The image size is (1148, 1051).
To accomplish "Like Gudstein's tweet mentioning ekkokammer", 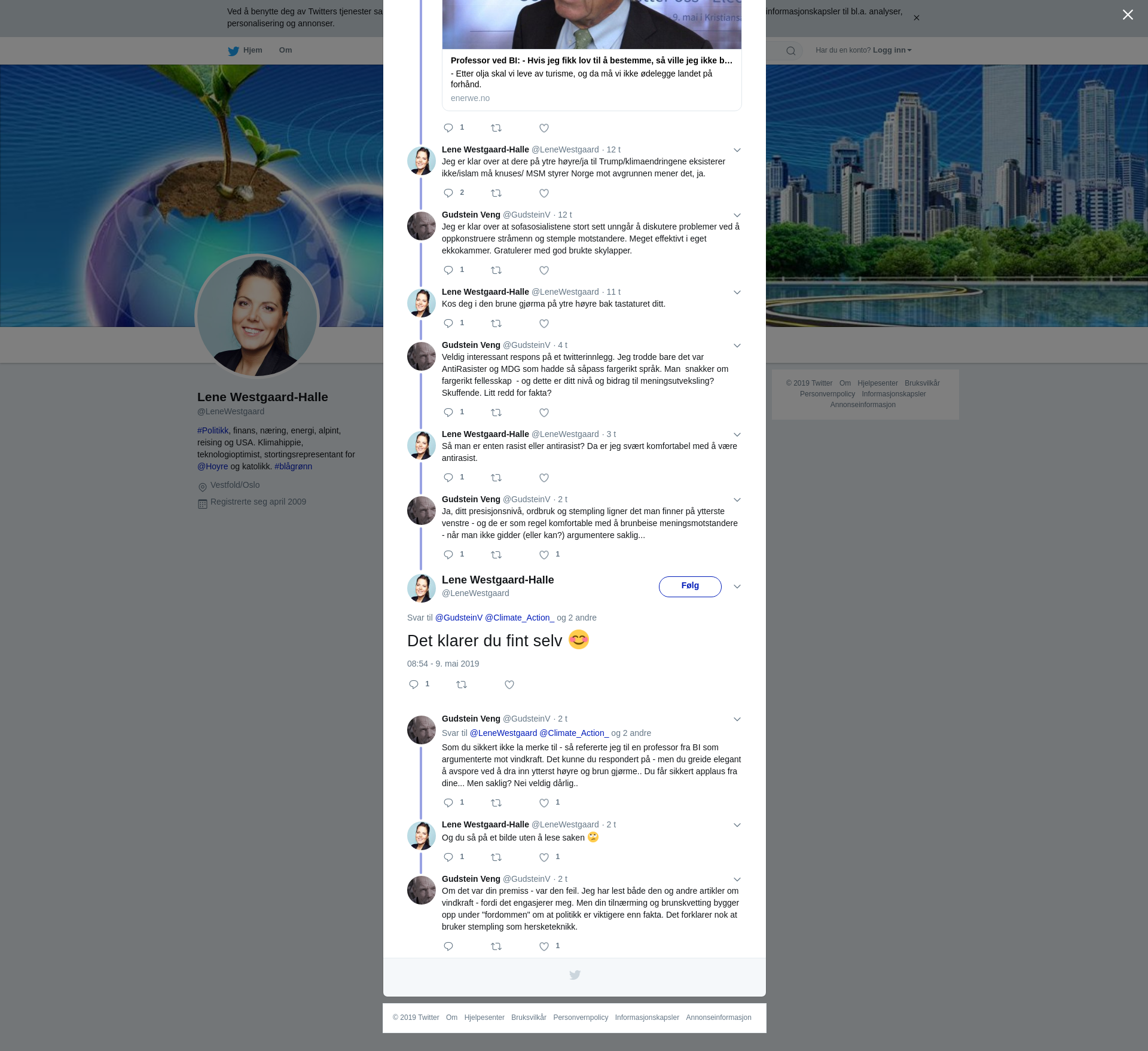I will (x=544, y=270).
